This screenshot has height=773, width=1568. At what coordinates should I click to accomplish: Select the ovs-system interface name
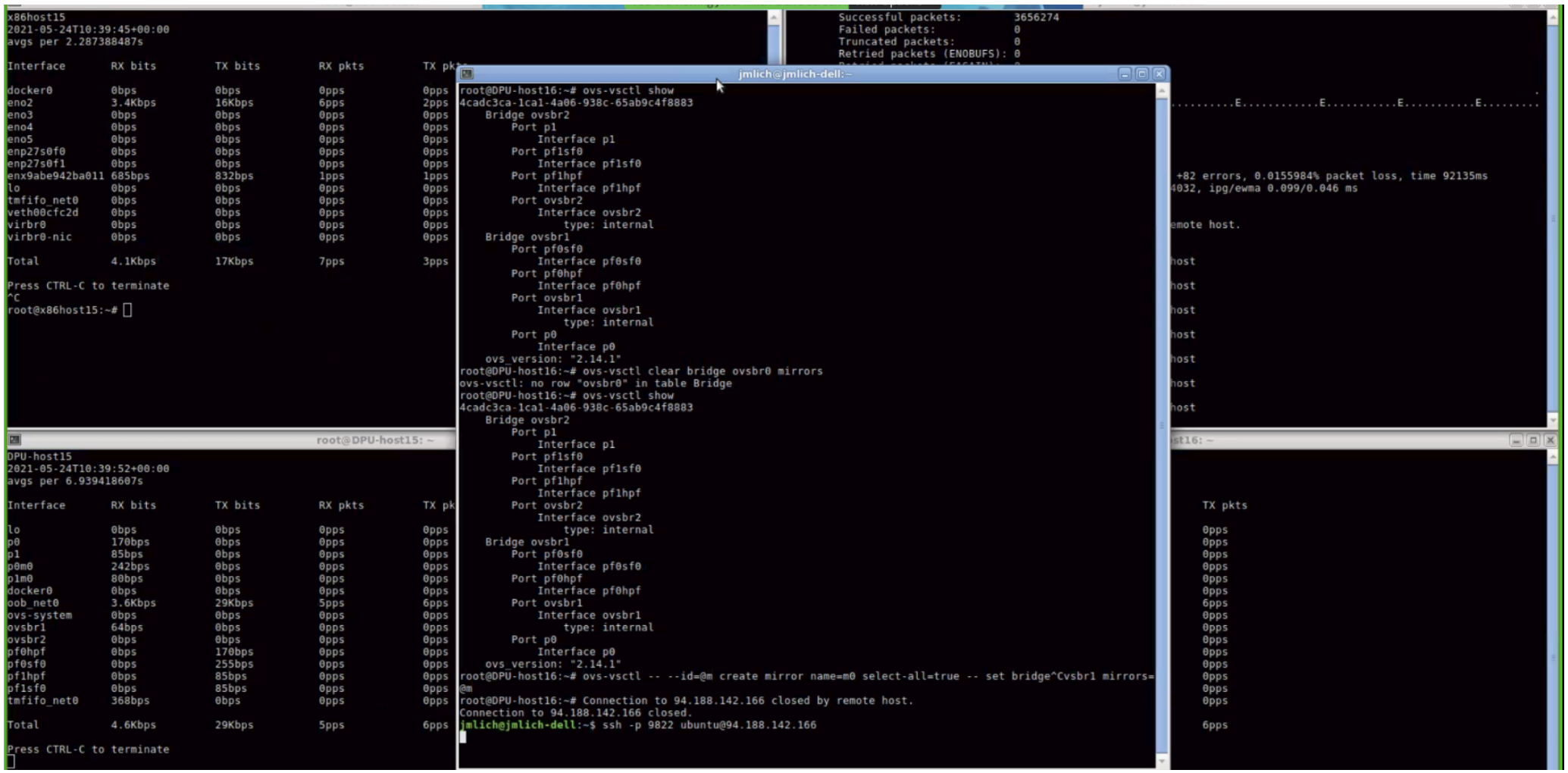(x=40, y=615)
